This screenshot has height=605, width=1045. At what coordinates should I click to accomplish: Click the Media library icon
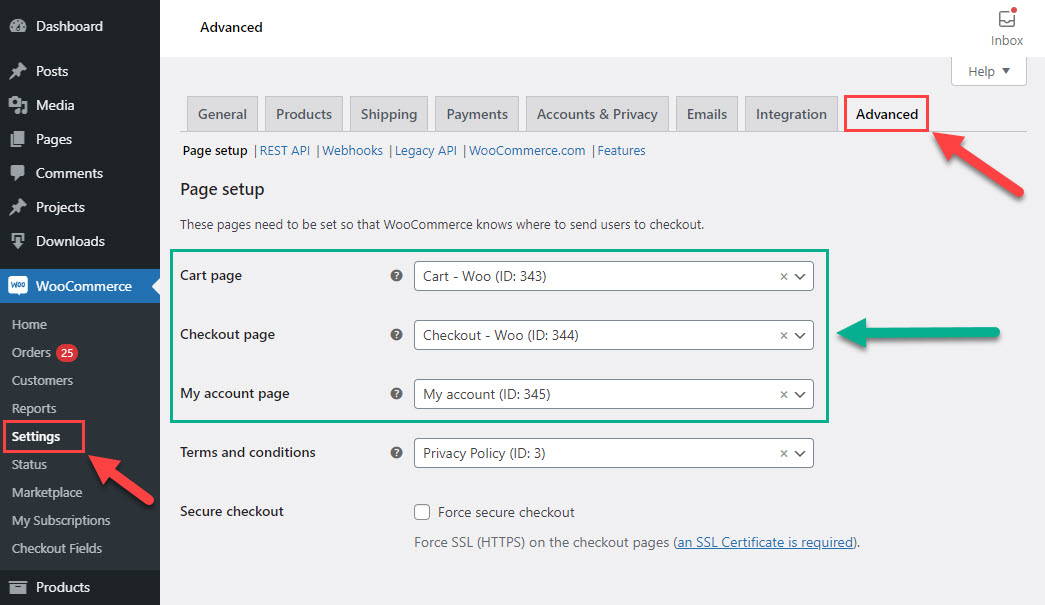click(18, 105)
